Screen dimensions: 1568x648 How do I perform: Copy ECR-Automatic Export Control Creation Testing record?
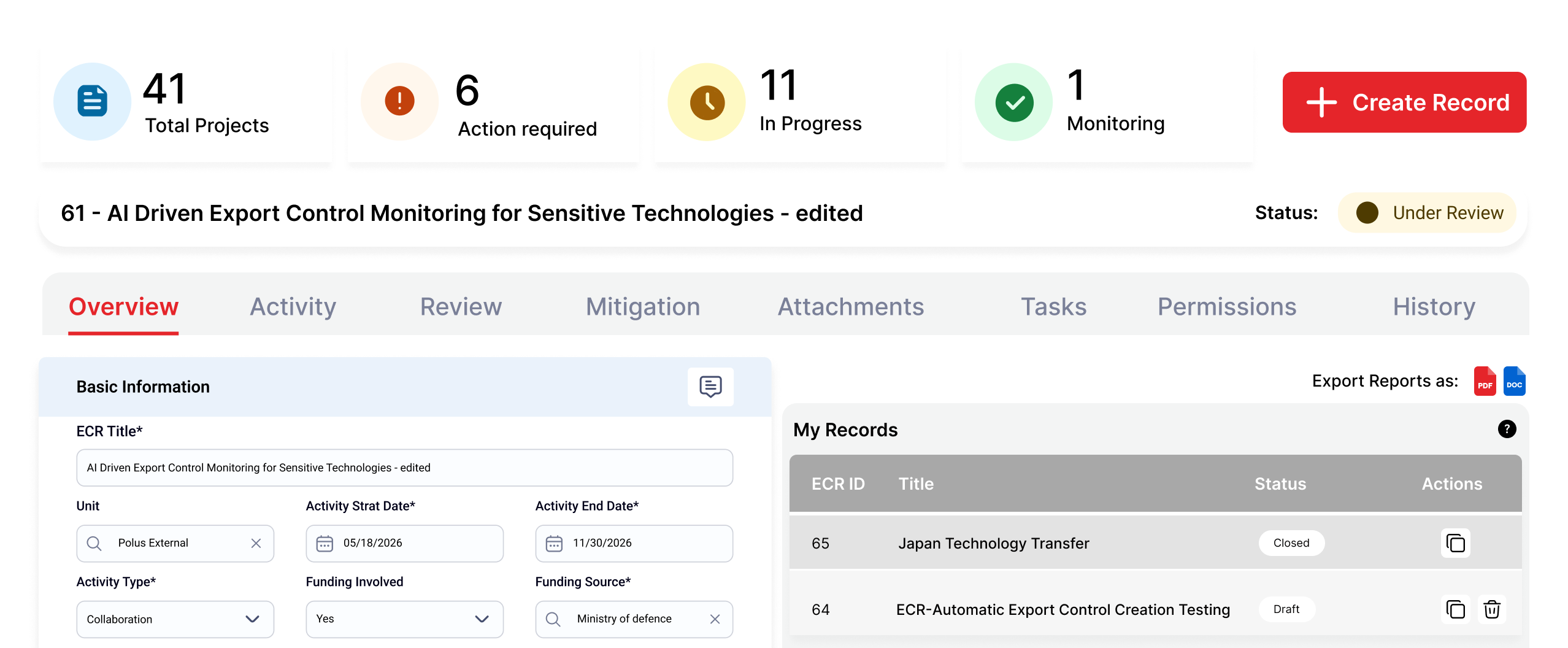[x=1455, y=609]
